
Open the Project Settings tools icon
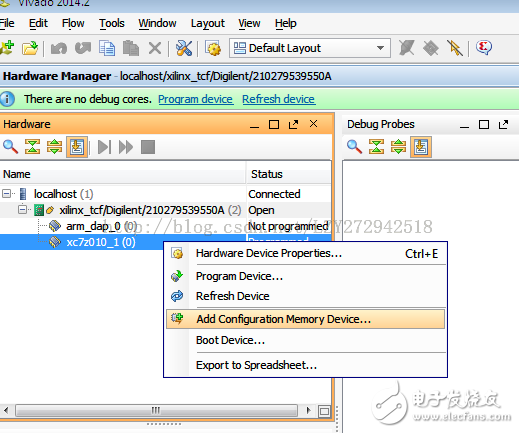[184, 48]
